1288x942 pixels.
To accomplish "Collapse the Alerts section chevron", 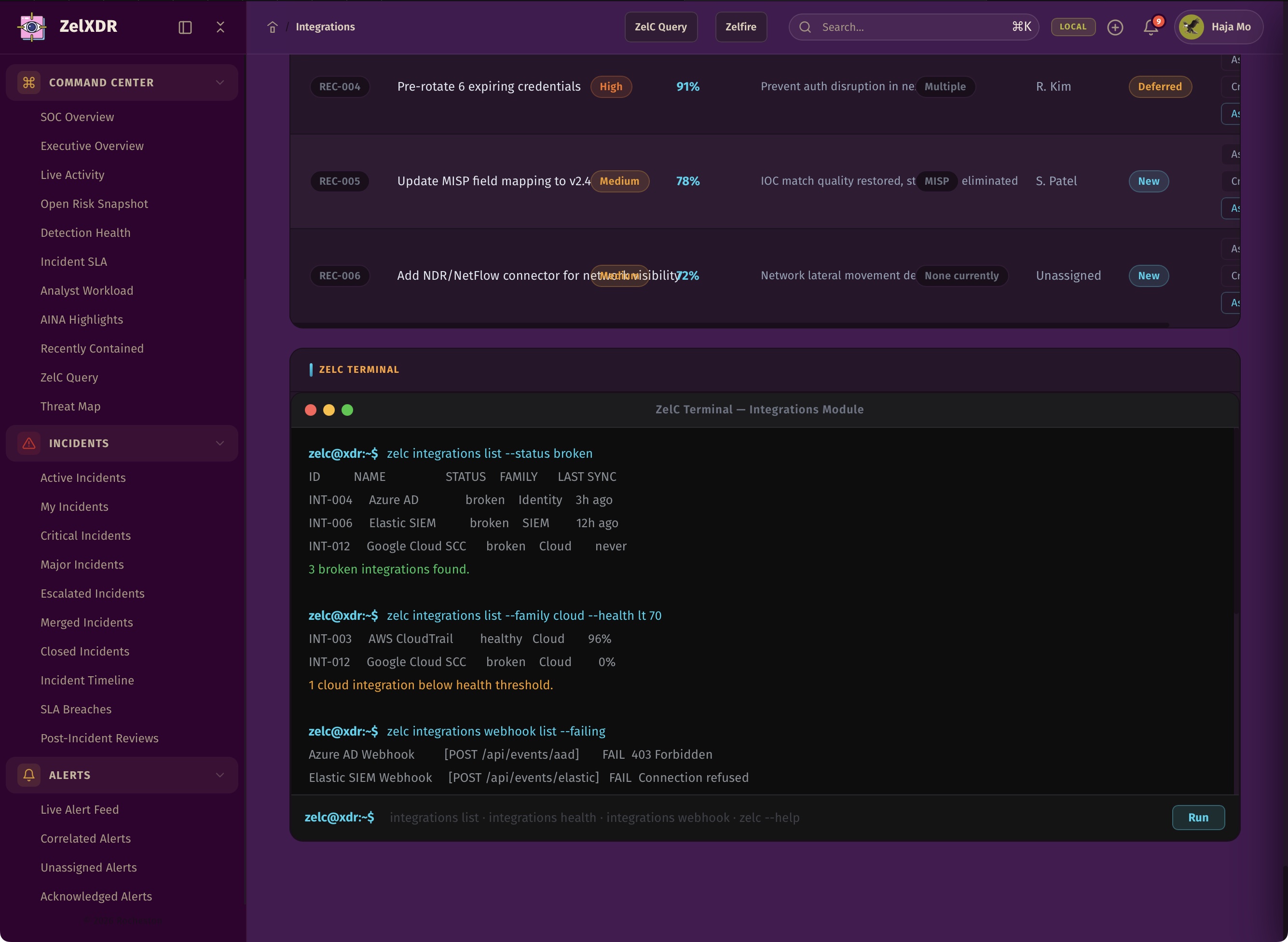I will [220, 775].
